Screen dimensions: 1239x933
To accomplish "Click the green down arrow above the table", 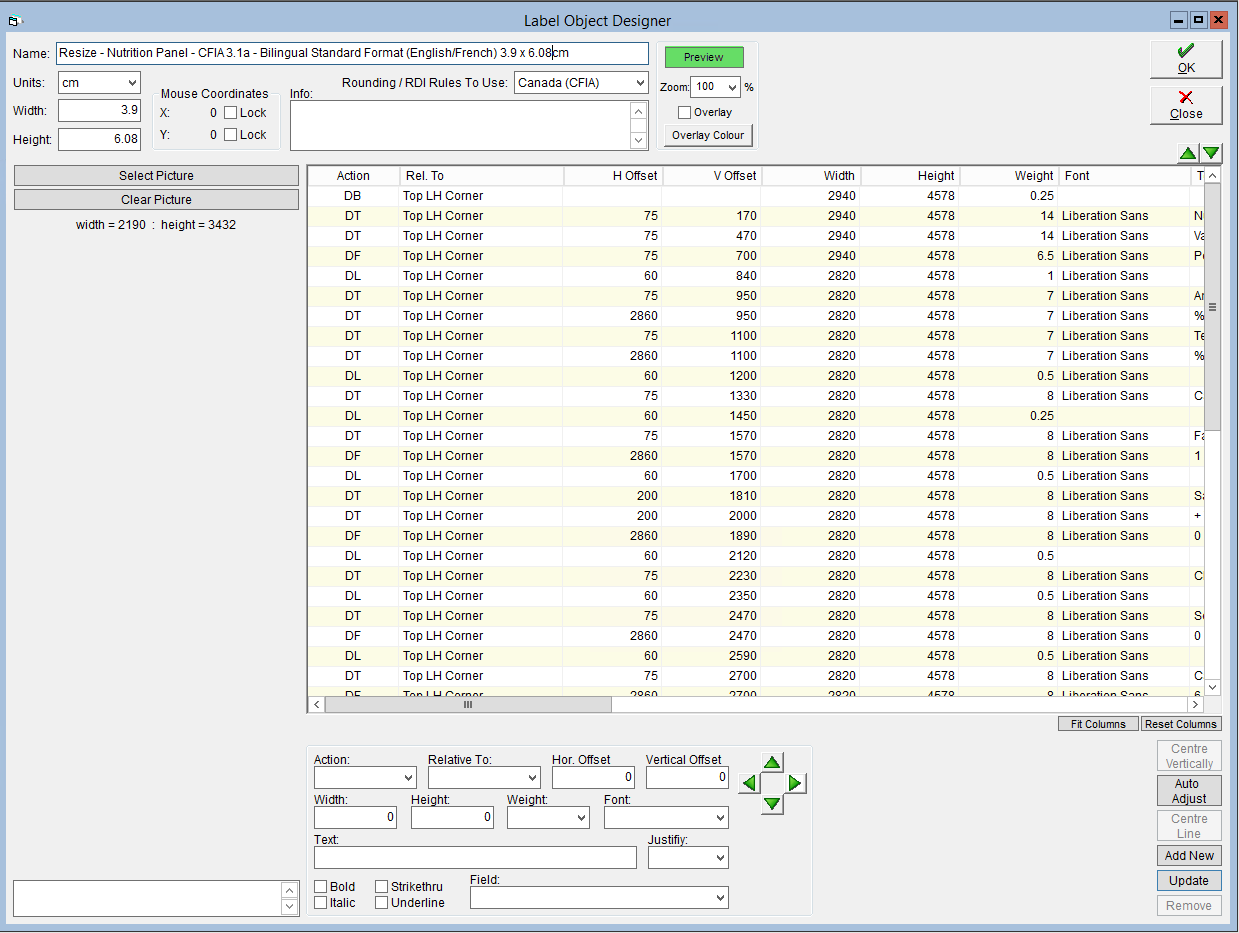I will click(x=1211, y=153).
